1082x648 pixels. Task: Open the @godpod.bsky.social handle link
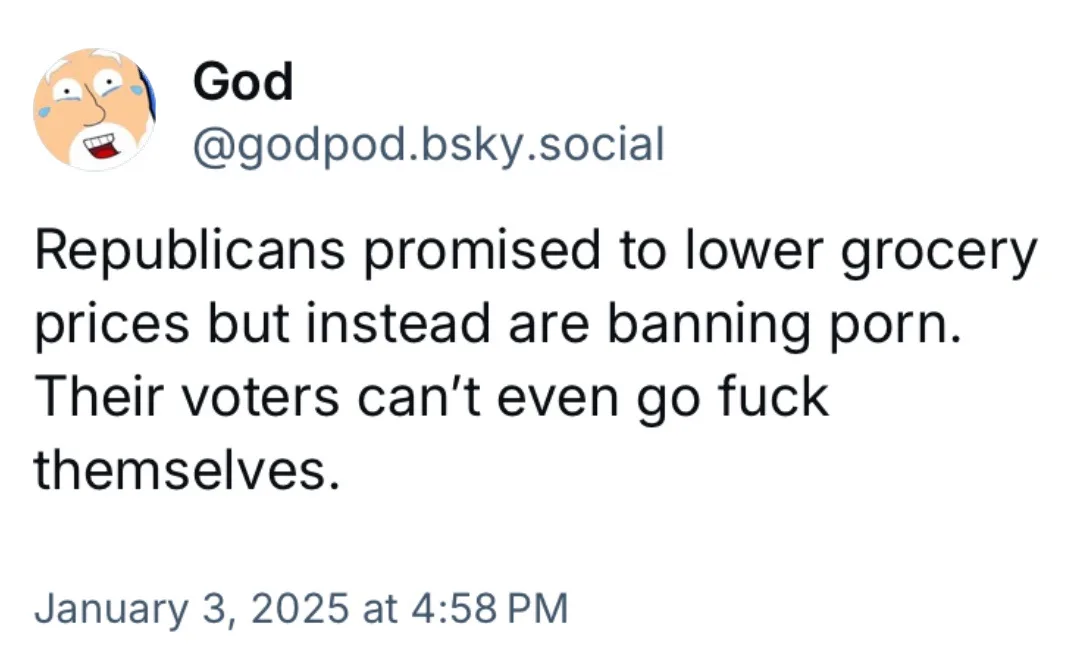coord(429,146)
